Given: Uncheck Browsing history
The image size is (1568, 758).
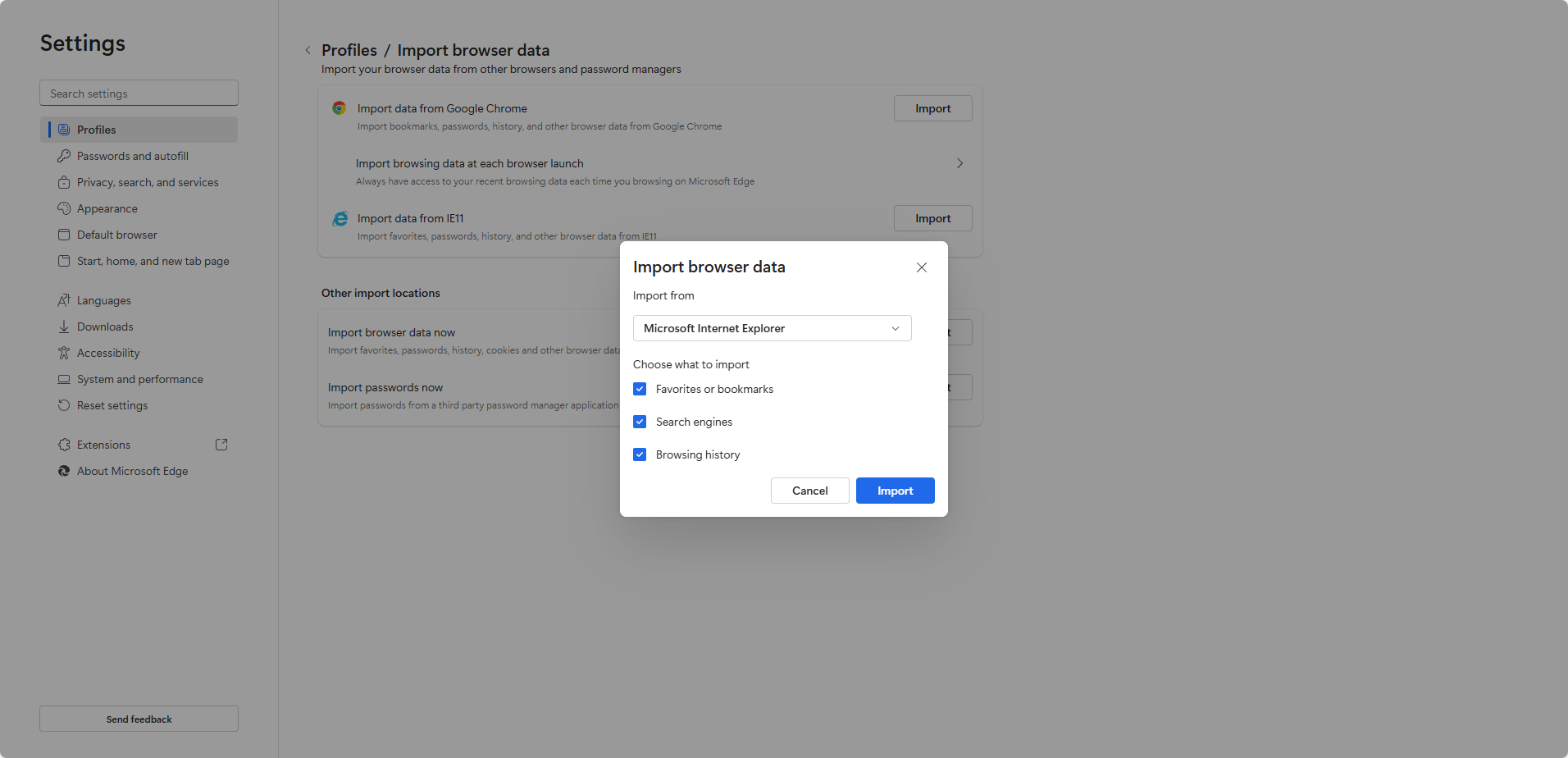Looking at the screenshot, I should pyautogui.click(x=640, y=454).
